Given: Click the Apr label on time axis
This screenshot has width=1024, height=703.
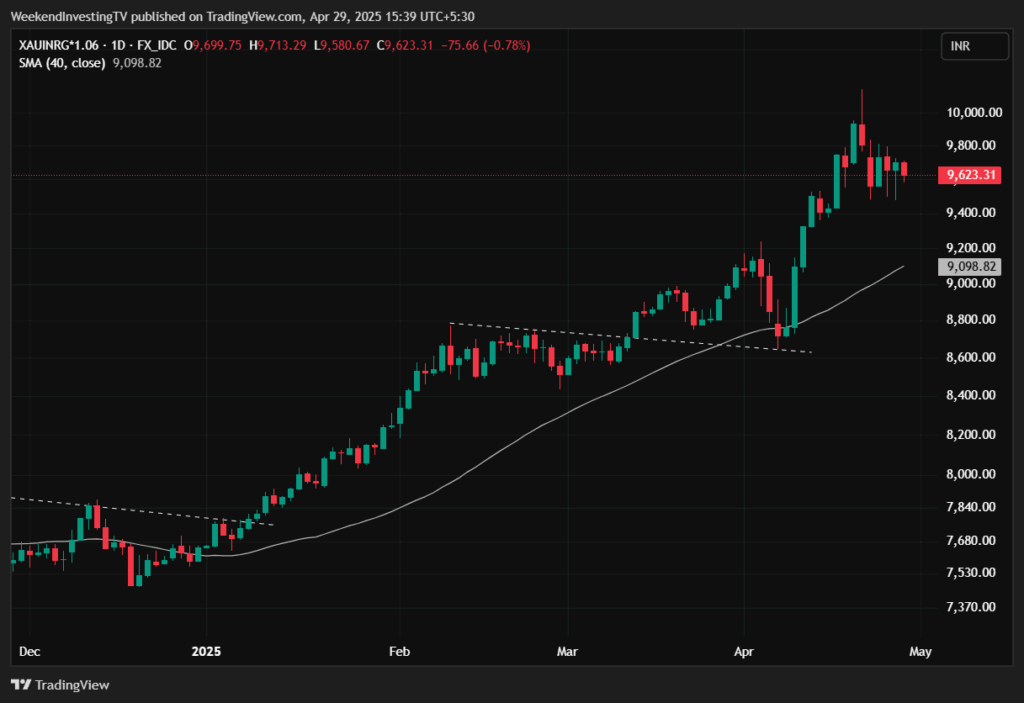Looking at the screenshot, I should tap(744, 651).
